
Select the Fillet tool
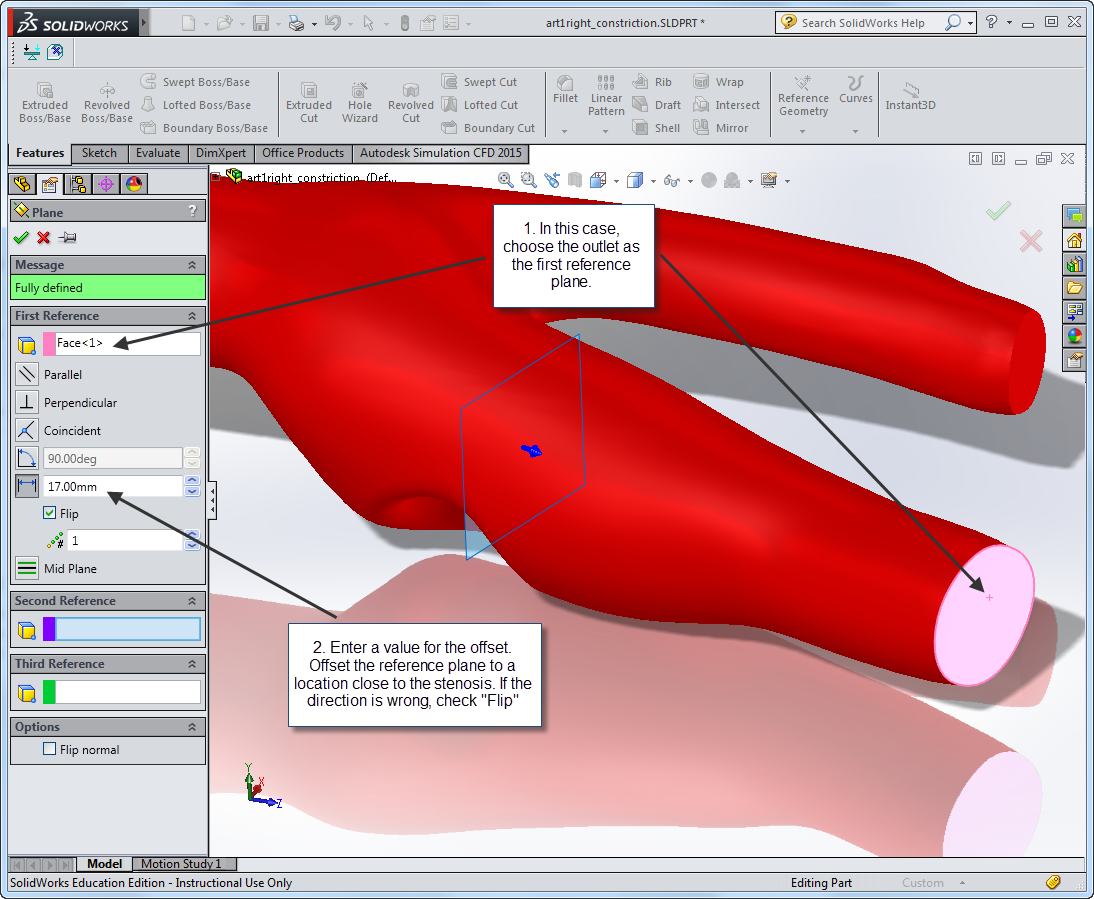pyautogui.click(x=565, y=89)
